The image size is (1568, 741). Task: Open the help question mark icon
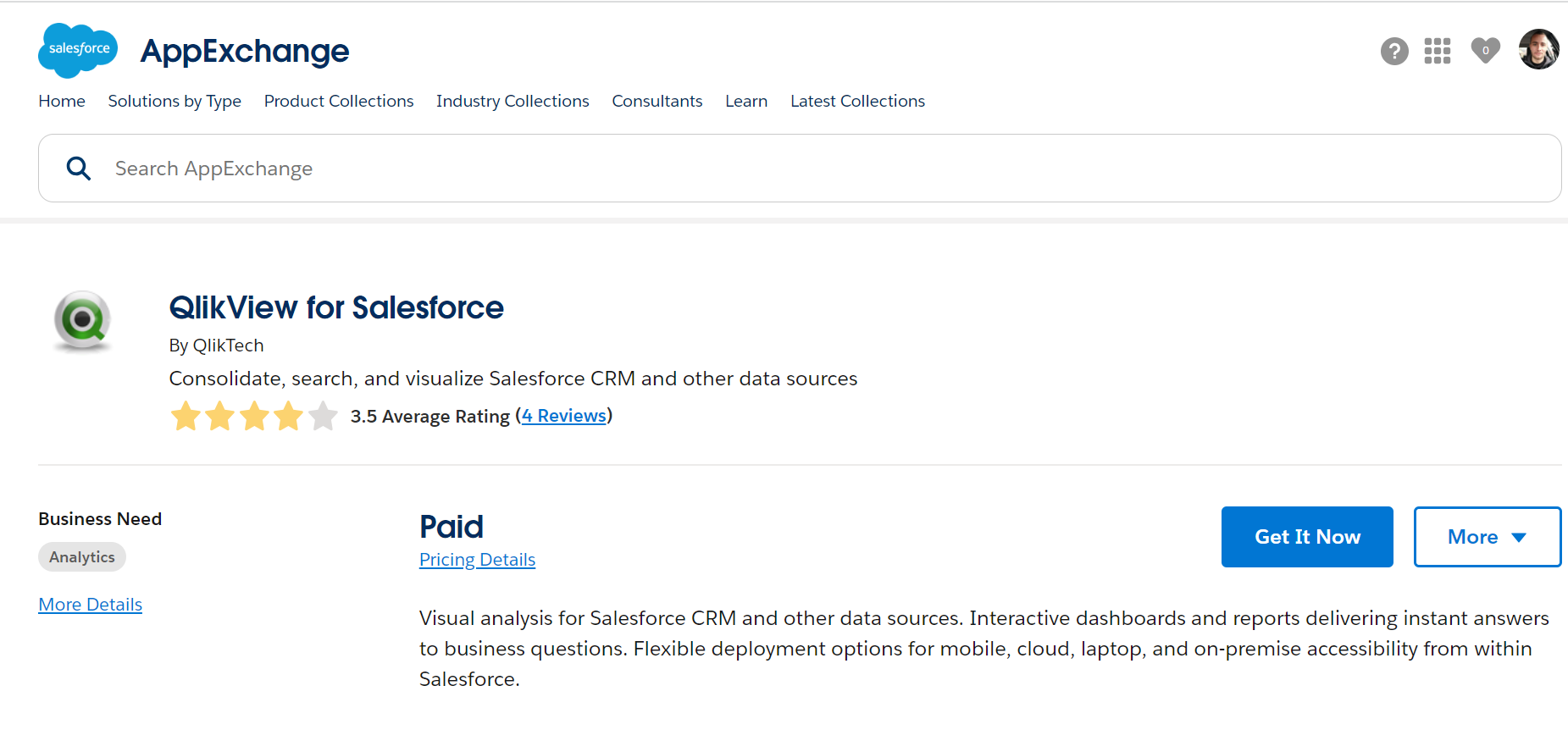1394,52
